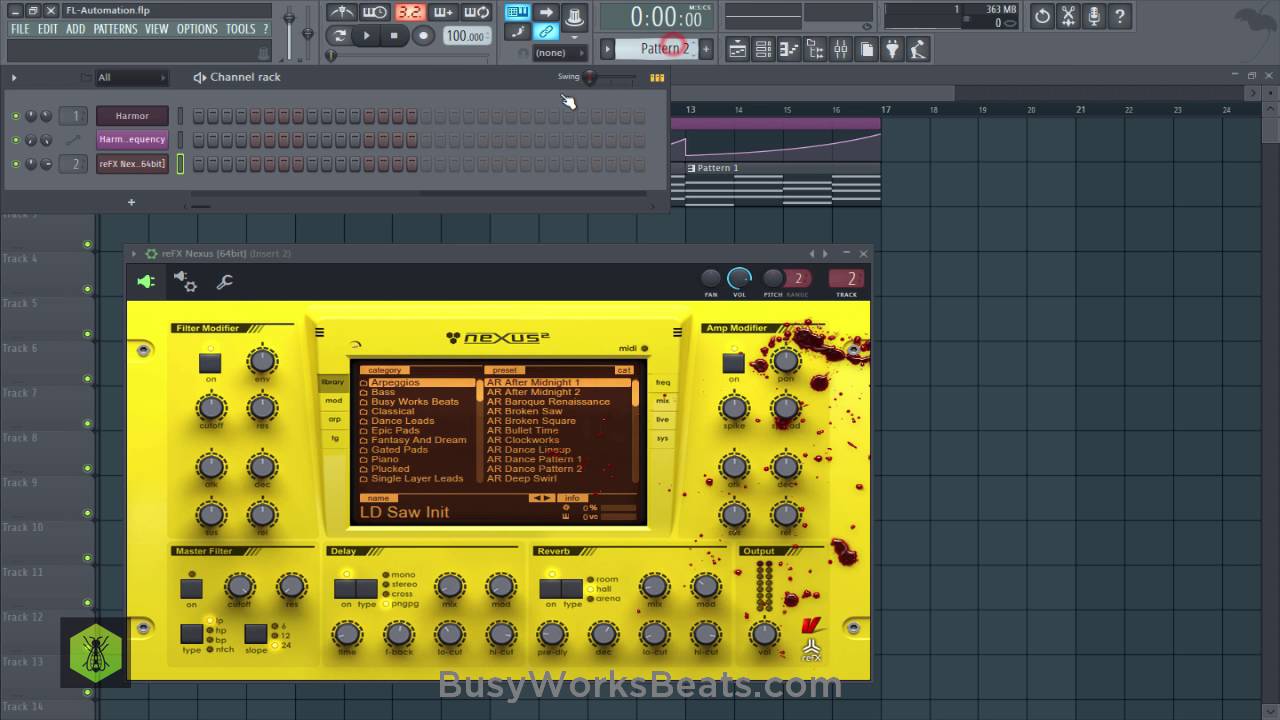Select Busy Works Beats category
Image resolution: width=1280 pixels, height=720 pixels.
coord(415,402)
